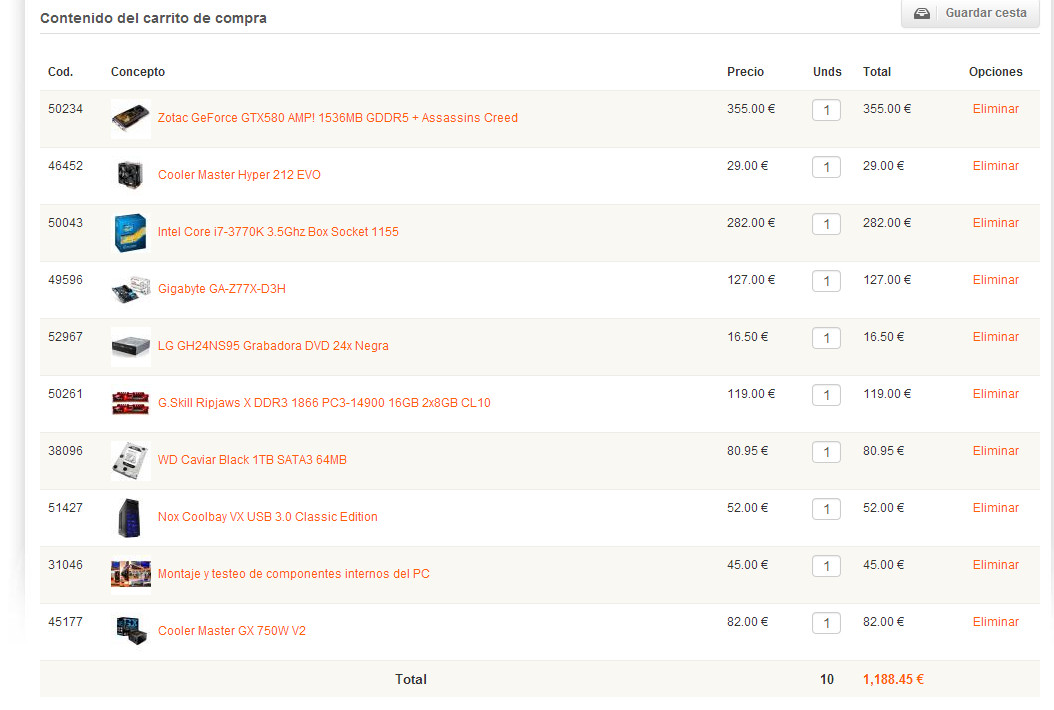Click Nox Coolbay case thumbnail
Viewport: 1054px width, 710px height.
point(130,518)
